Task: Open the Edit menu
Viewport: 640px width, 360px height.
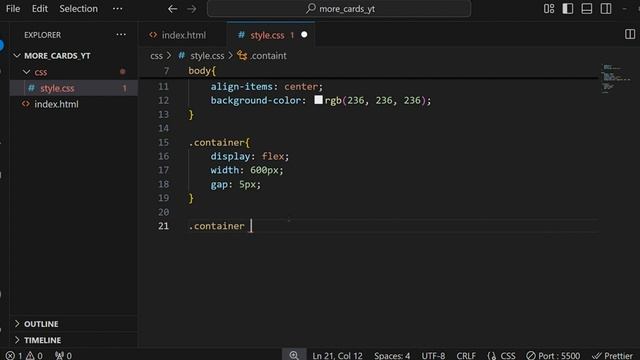Action: pyautogui.click(x=40, y=9)
